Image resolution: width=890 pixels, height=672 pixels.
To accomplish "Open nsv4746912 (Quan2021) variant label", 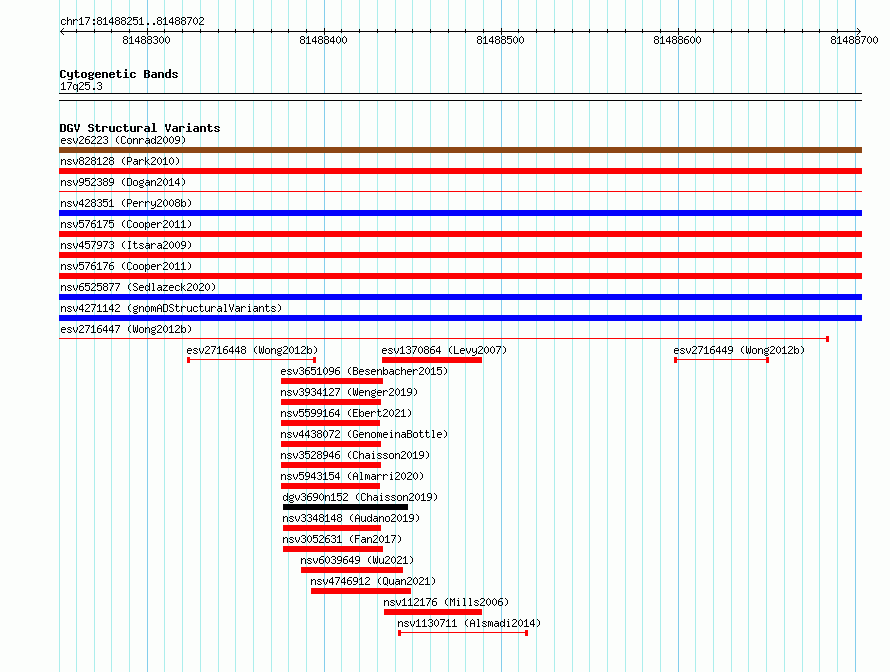I will [373, 581].
